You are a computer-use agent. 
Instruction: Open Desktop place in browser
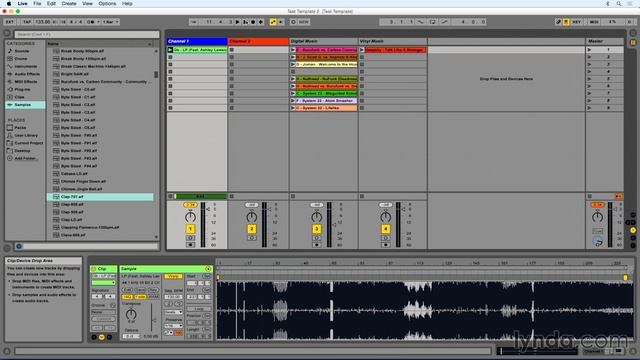pos(22,151)
